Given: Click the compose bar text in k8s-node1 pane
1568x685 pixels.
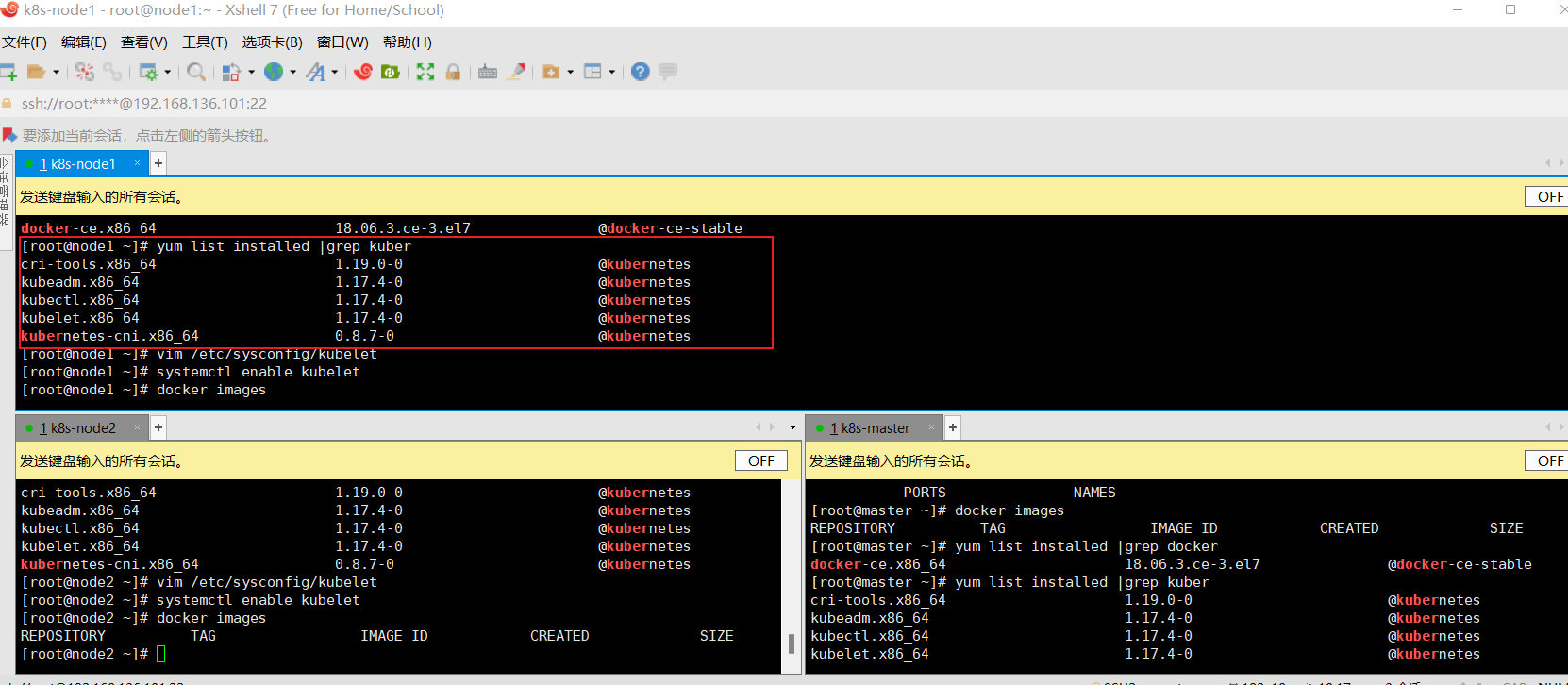Looking at the screenshot, I should point(102,196).
